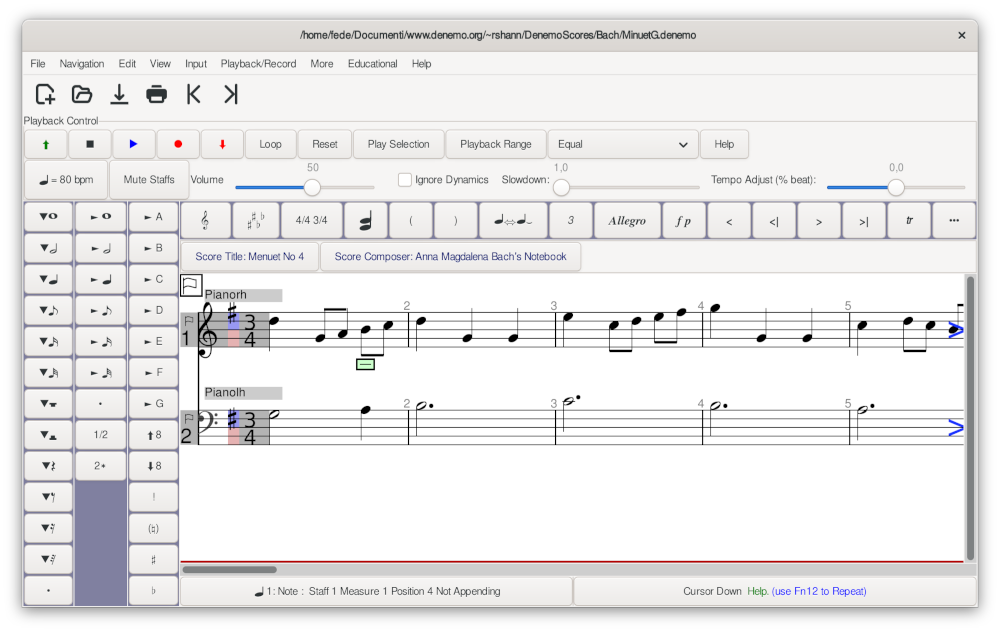1000x632 pixels.
Task: Toggle the Loop playback button
Action: [x=270, y=144]
